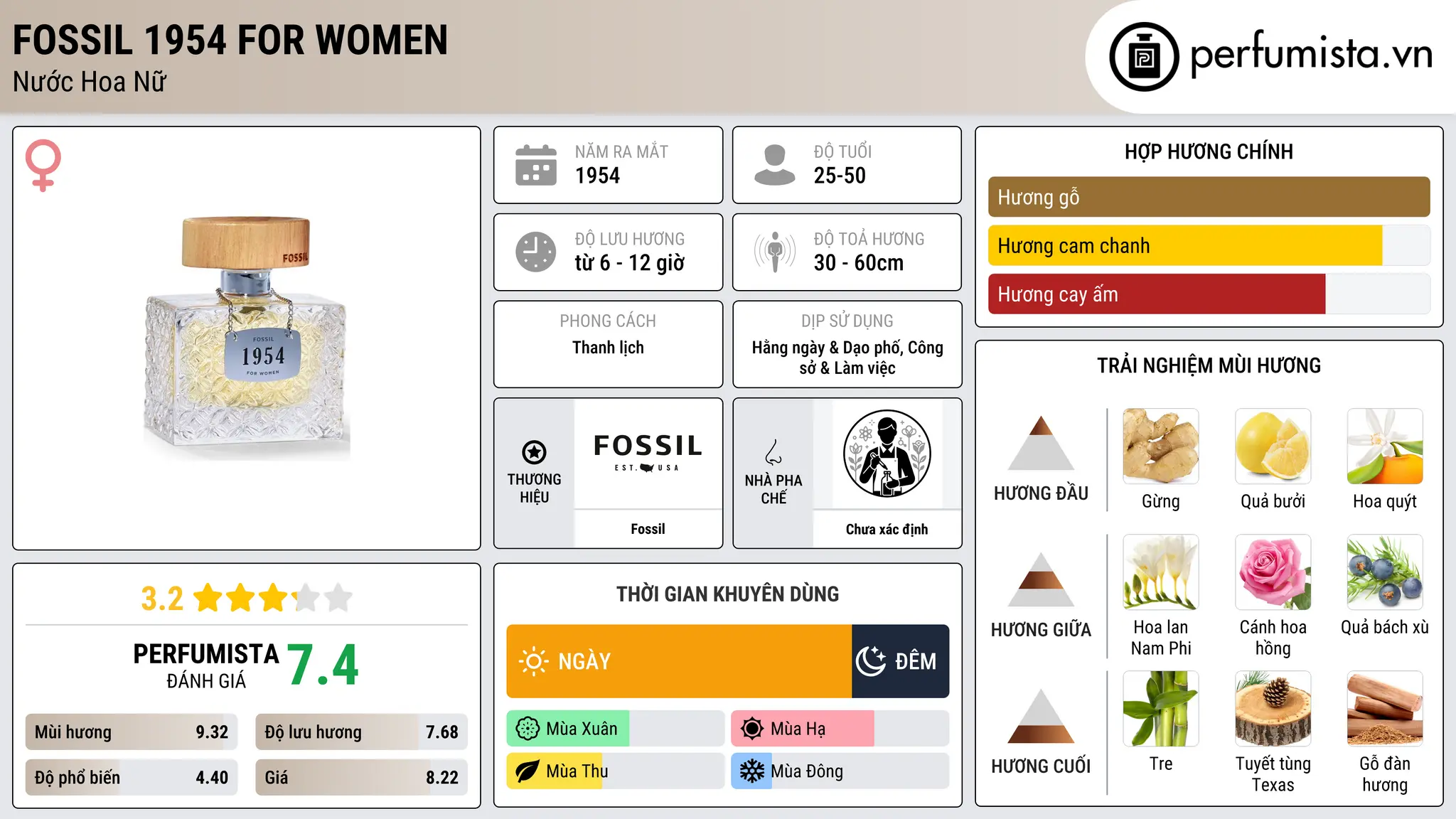
Task: Click the Hợp hương chính heading
Action: coord(1209,151)
